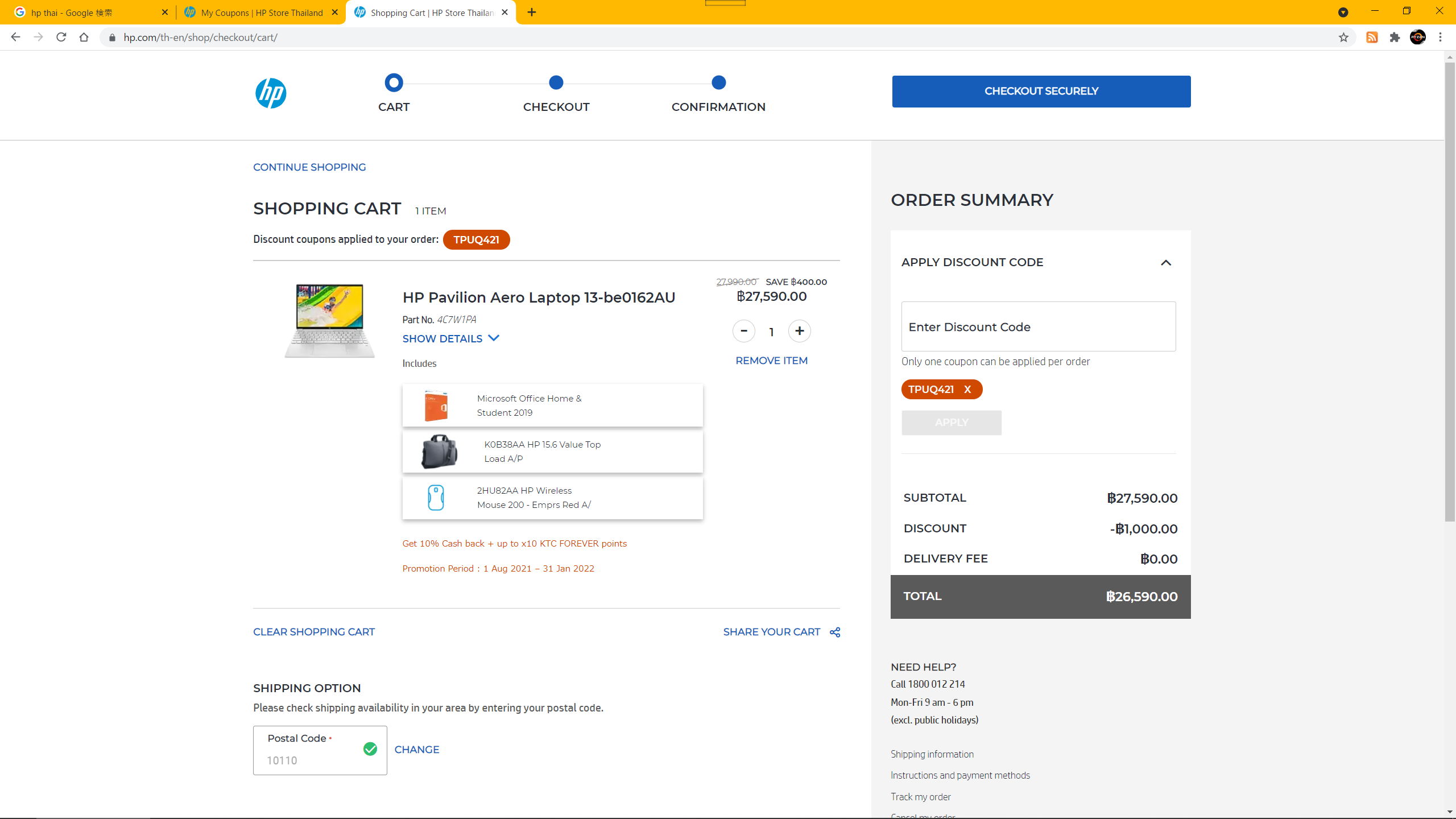The width and height of the screenshot is (1456, 819).
Task: Click CHANGE postal code link
Action: 417,750
